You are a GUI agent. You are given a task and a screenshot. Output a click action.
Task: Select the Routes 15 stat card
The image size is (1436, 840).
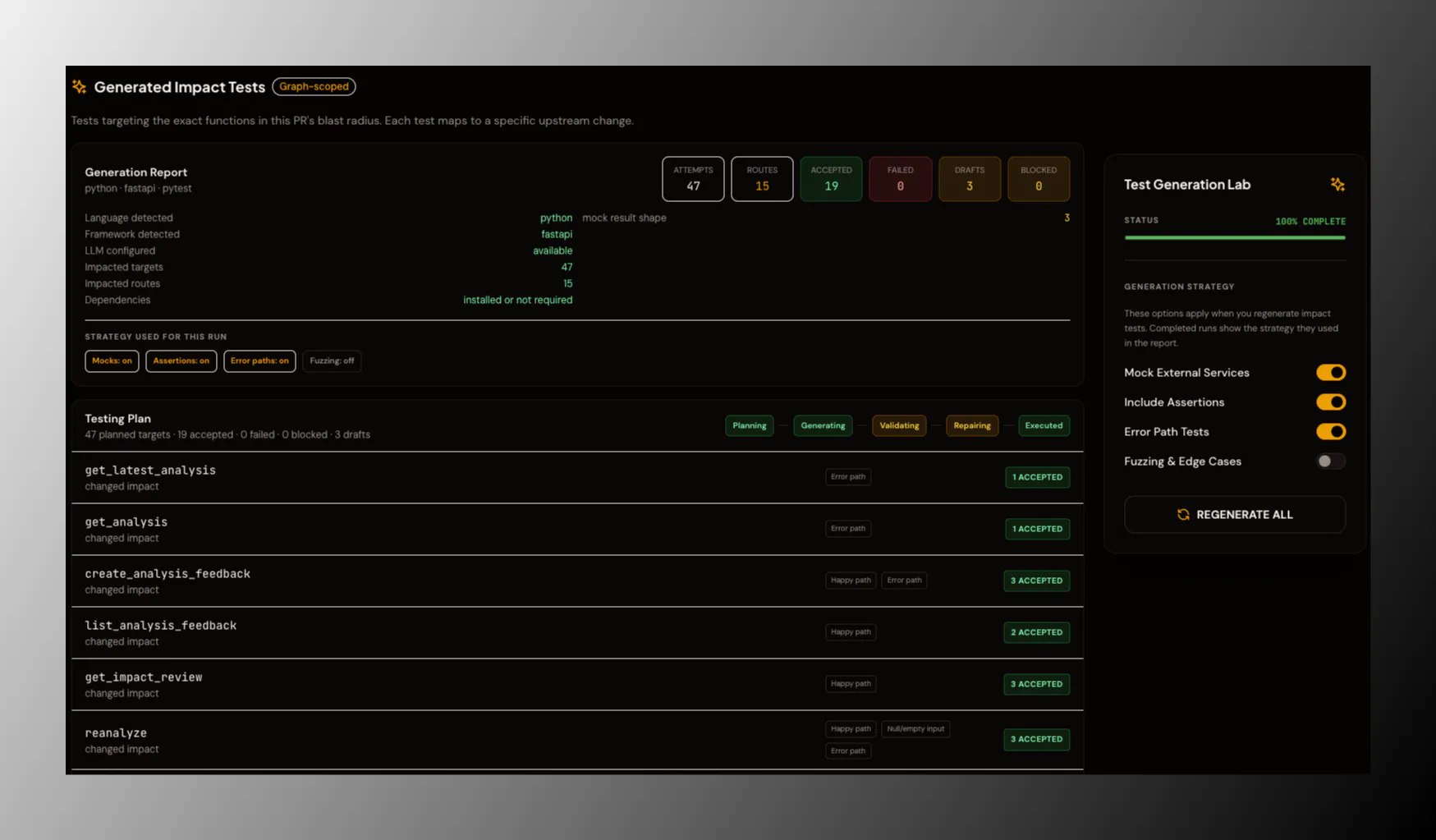pos(762,179)
